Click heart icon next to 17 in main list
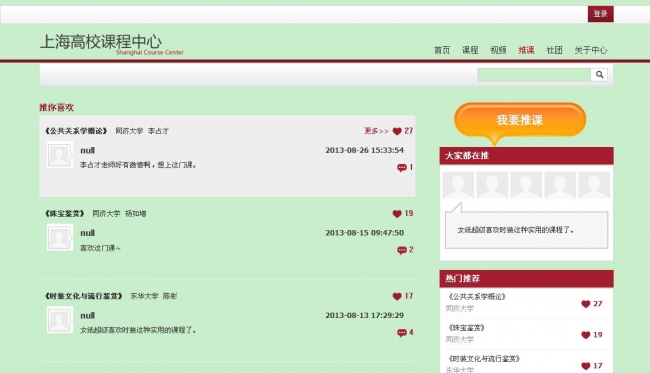This screenshot has width=650, height=373. click(x=397, y=296)
